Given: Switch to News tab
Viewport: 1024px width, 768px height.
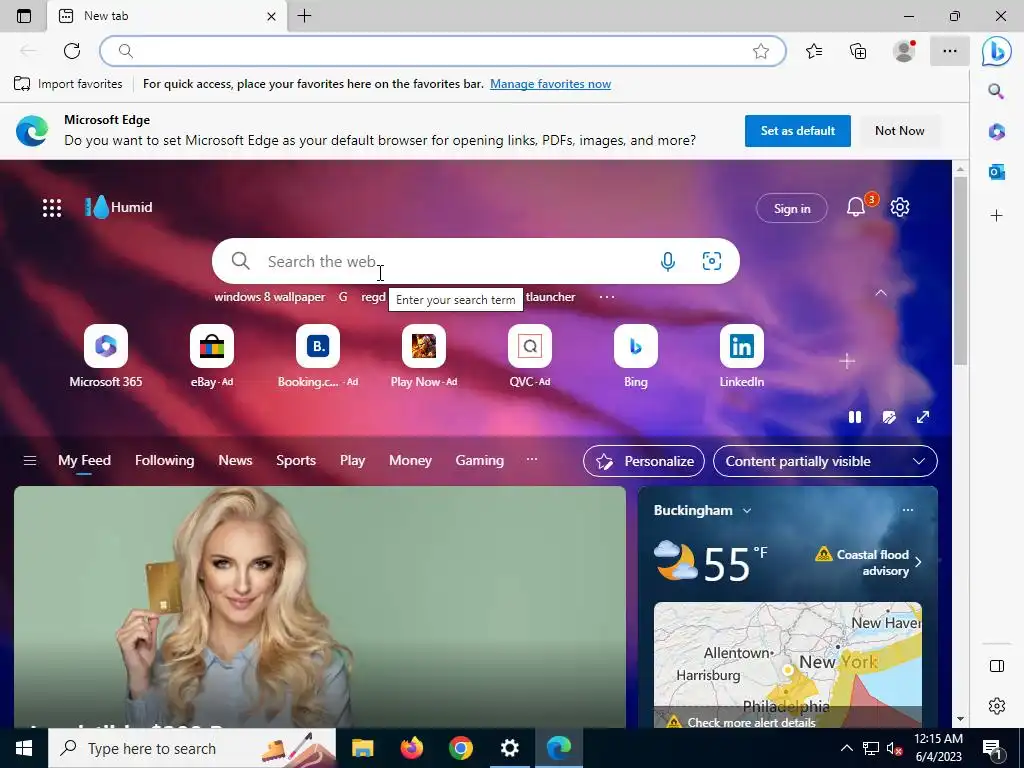Looking at the screenshot, I should point(235,460).
